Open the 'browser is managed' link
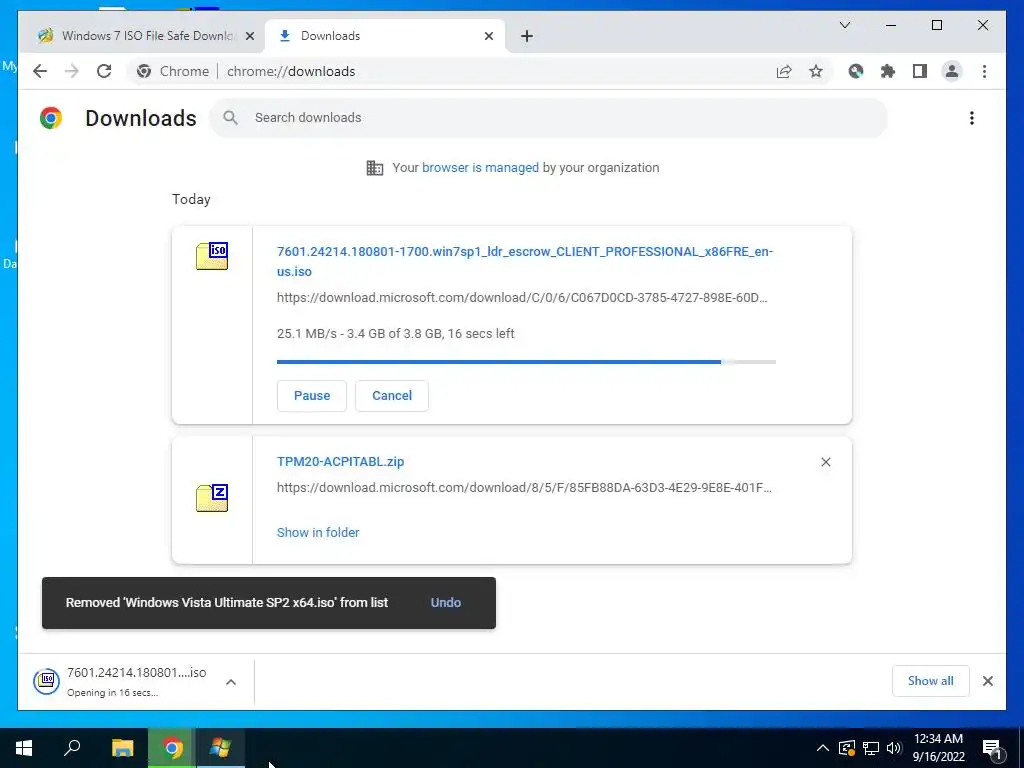Viewport: 1024px width, 768px height. (480, 168)
